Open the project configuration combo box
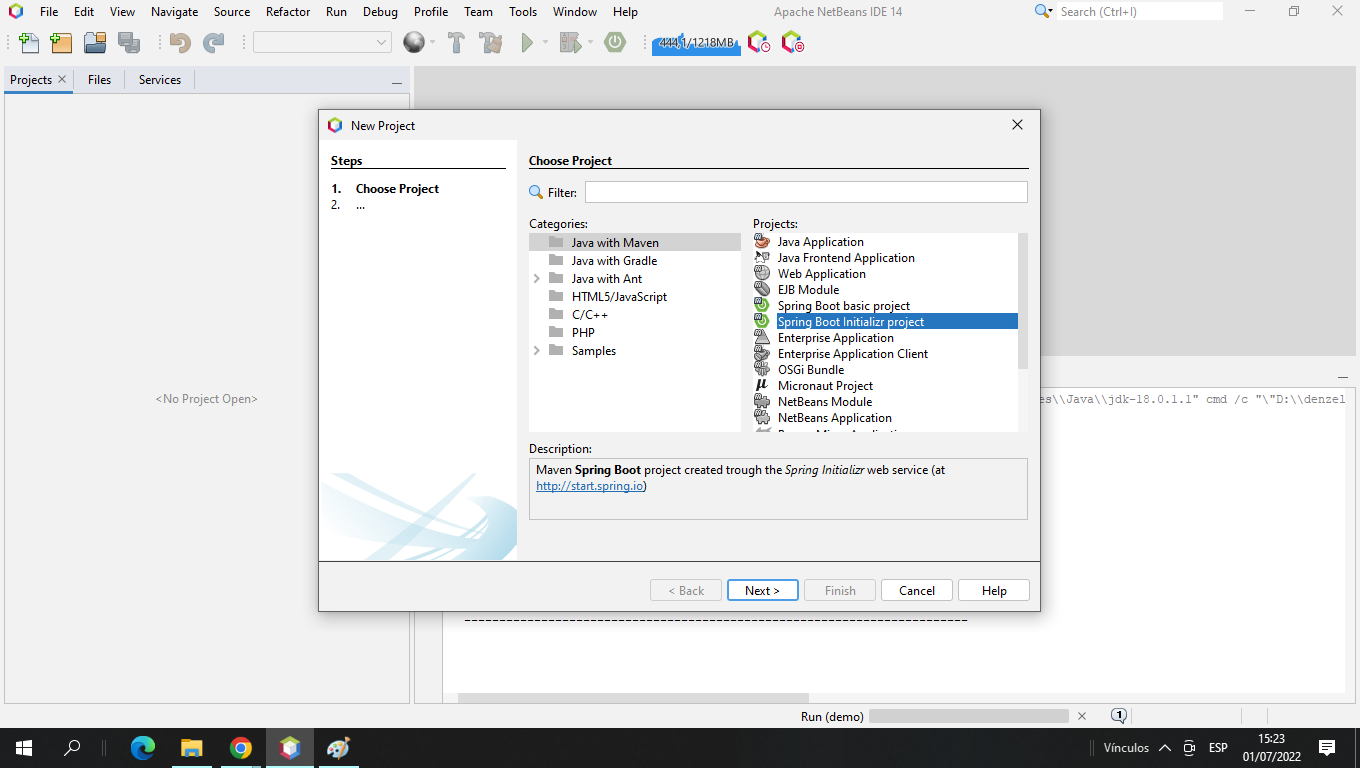The height and width of the screenshot is (768, 1360). [322, 42]
